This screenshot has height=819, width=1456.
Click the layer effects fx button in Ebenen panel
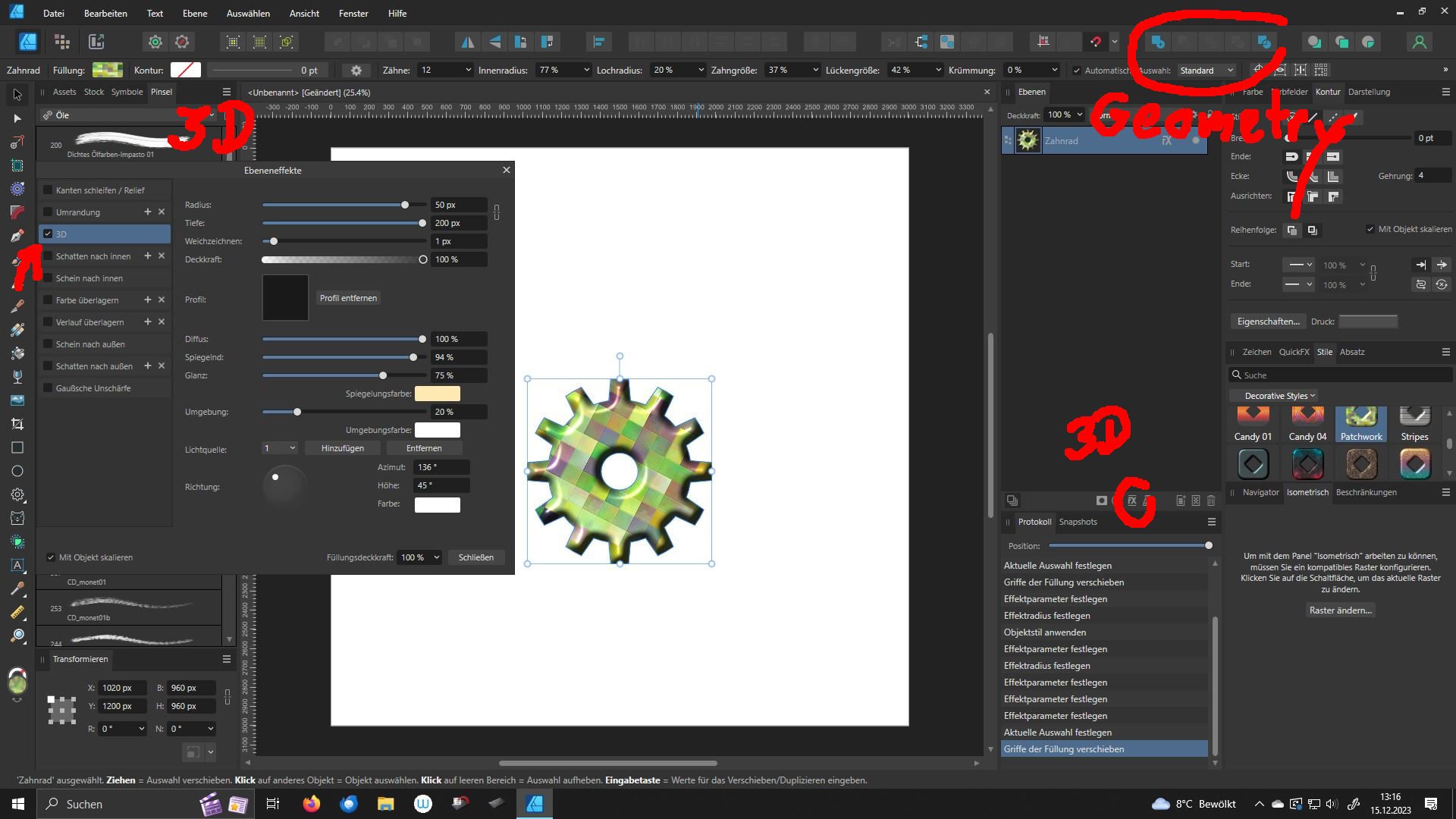point(1131,500)
